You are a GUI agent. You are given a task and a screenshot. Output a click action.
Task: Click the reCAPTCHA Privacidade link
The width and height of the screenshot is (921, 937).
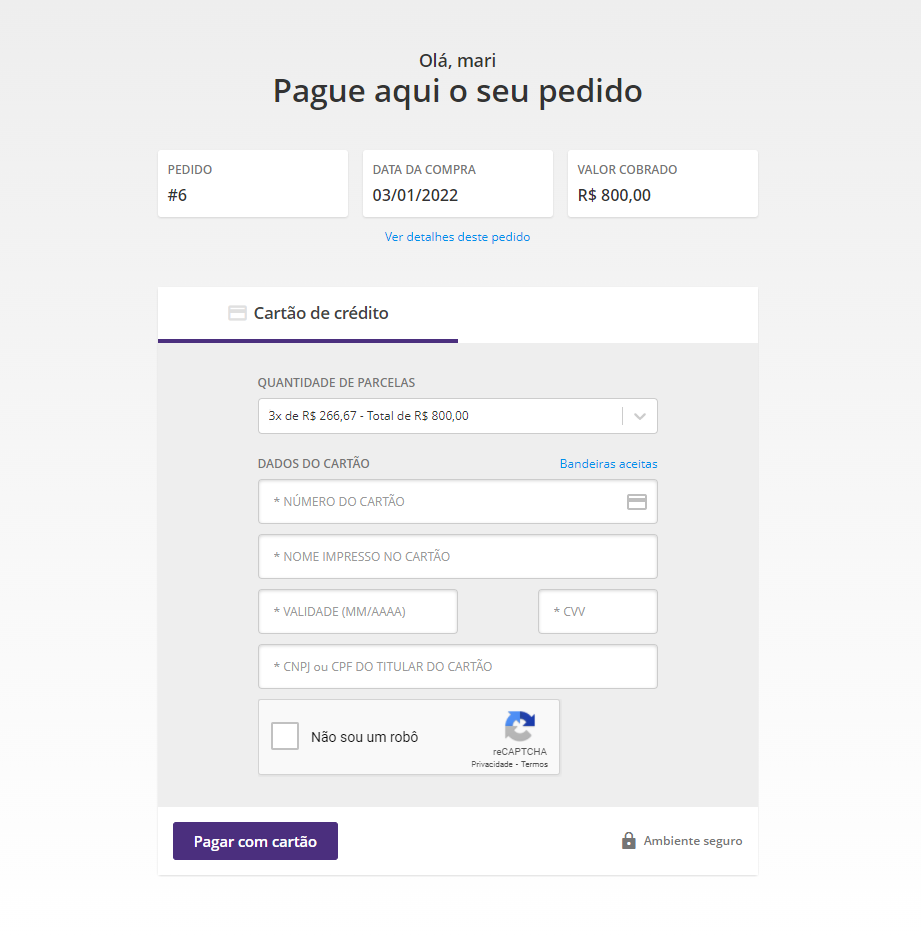coord(492,764)
